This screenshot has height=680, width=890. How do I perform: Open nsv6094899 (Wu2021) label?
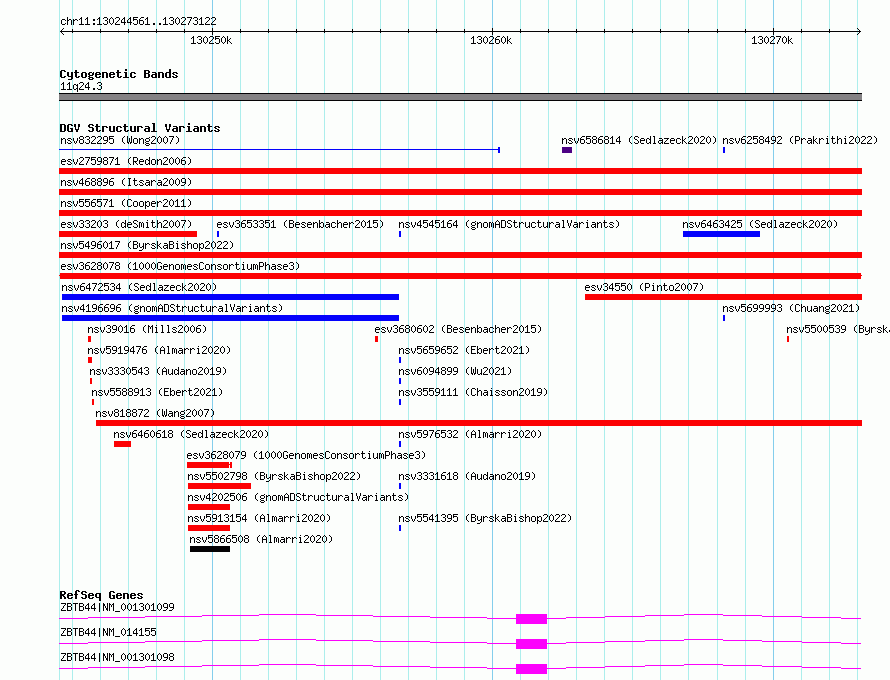point(455,371)
